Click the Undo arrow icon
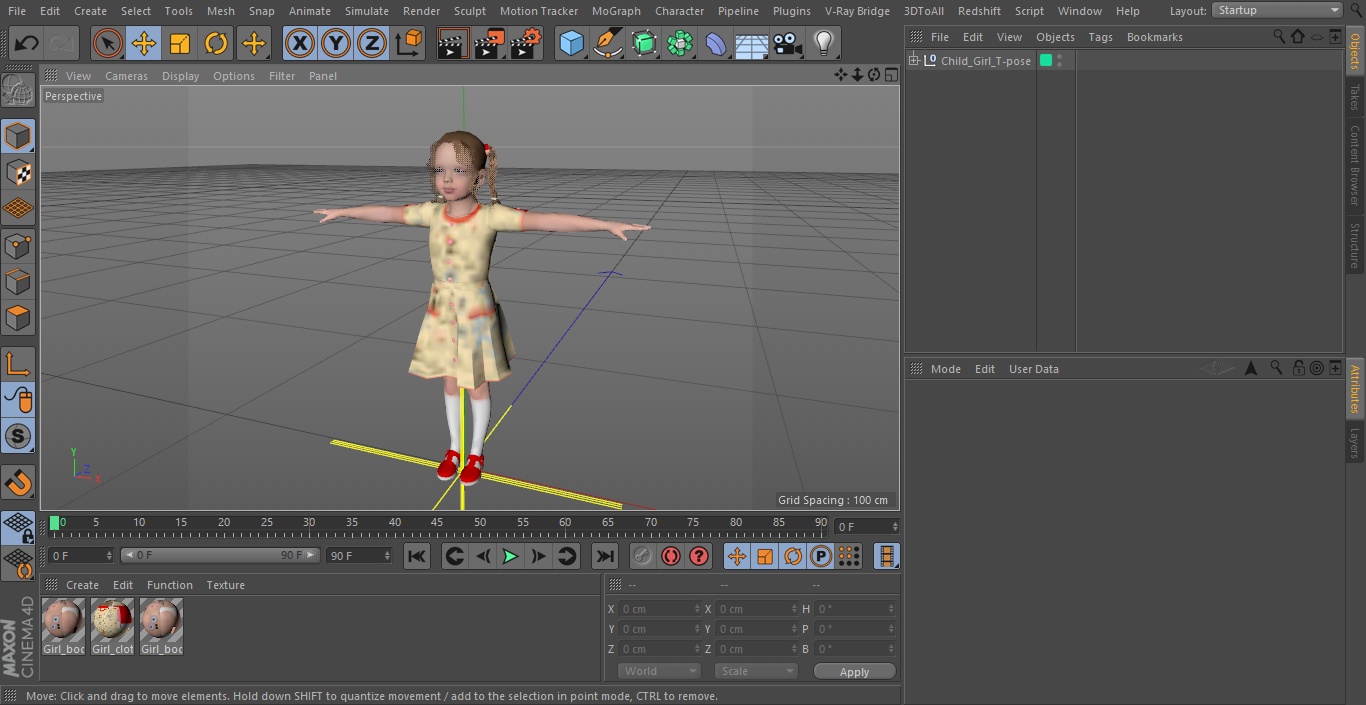 [27, 43]
